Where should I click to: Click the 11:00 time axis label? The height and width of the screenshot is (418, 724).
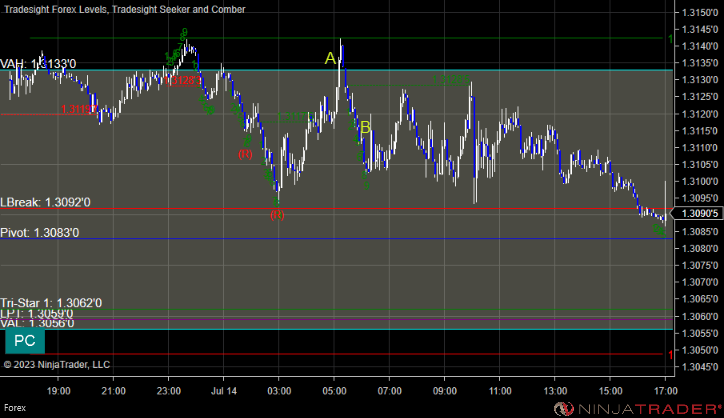coord(500,391)
